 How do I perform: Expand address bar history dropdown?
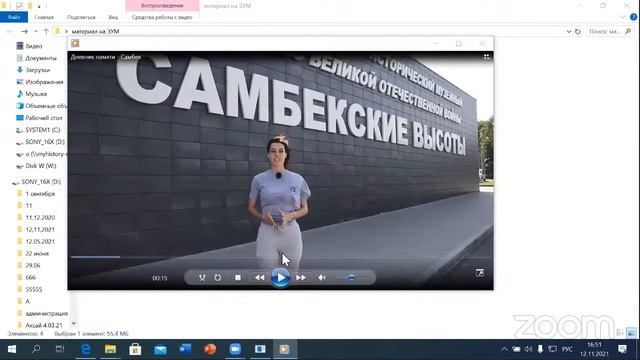coord(569,31)
